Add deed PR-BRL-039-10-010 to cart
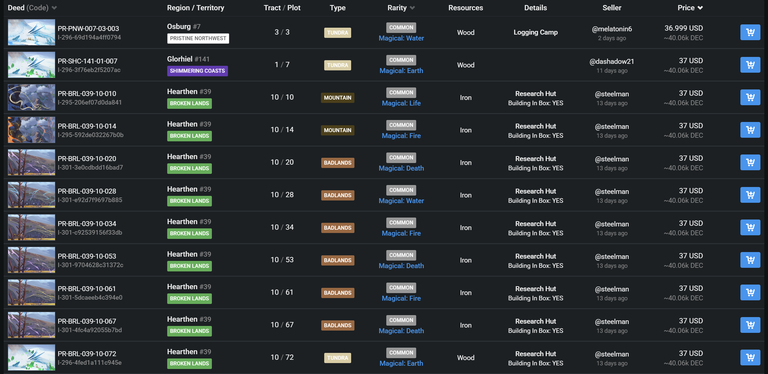768x374 pixels. click(750, 97)
